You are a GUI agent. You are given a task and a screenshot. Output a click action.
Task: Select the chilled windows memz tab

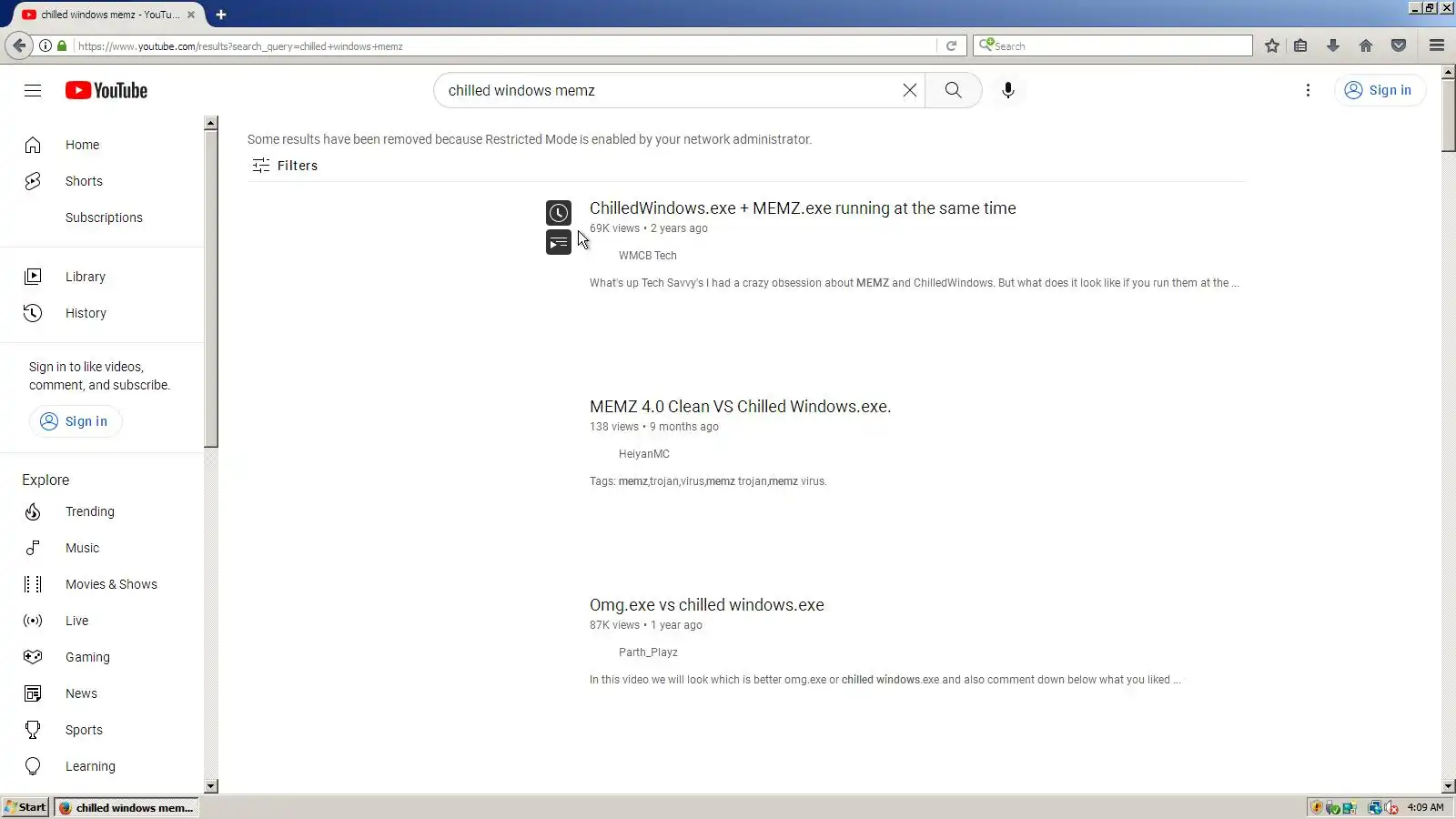pyautogui.click(x=107, y=15)
